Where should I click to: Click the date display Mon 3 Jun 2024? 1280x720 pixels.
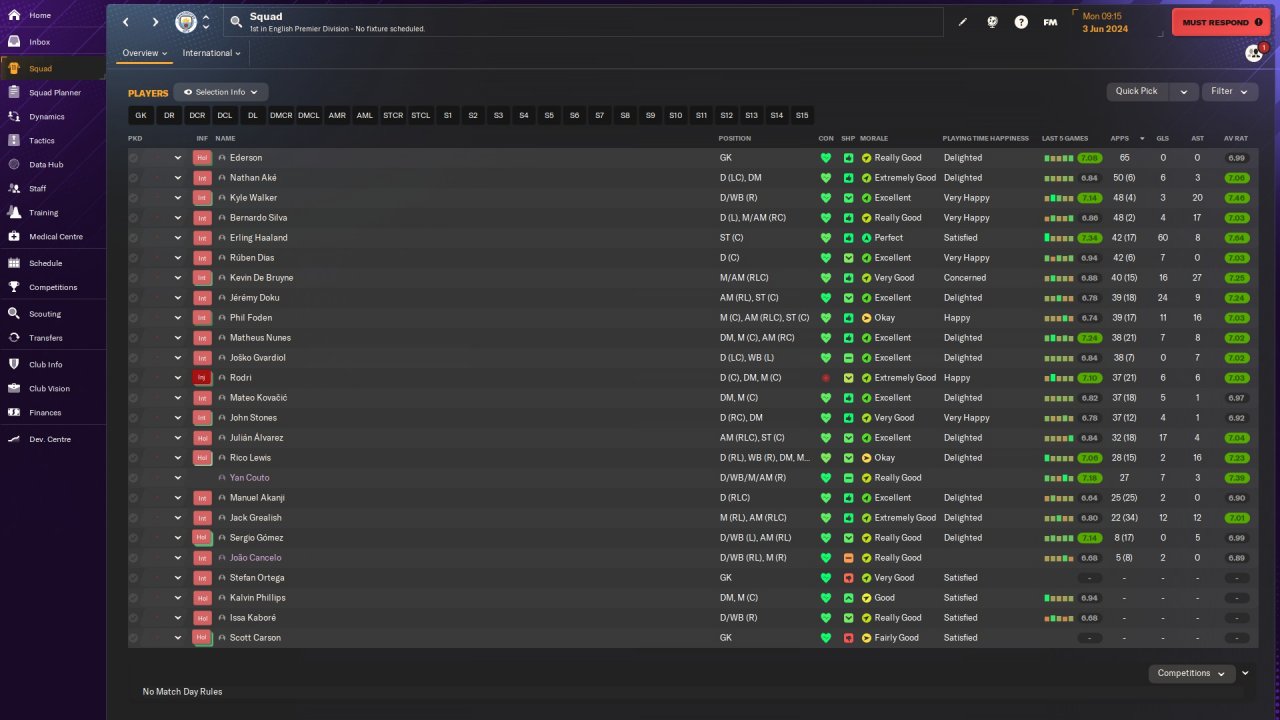pos(1104,22)
